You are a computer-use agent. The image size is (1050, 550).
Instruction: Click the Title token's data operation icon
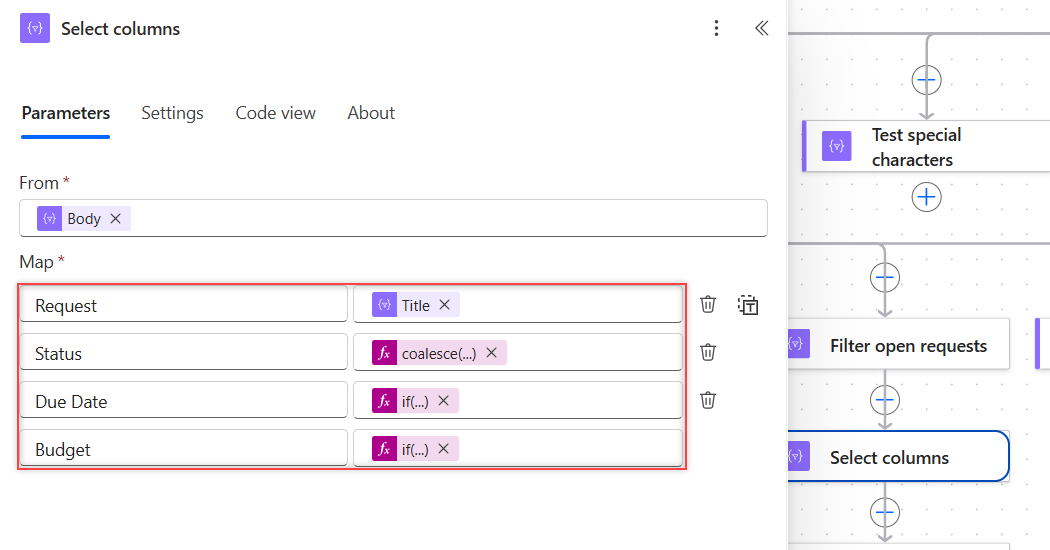[x=384, y=305]
